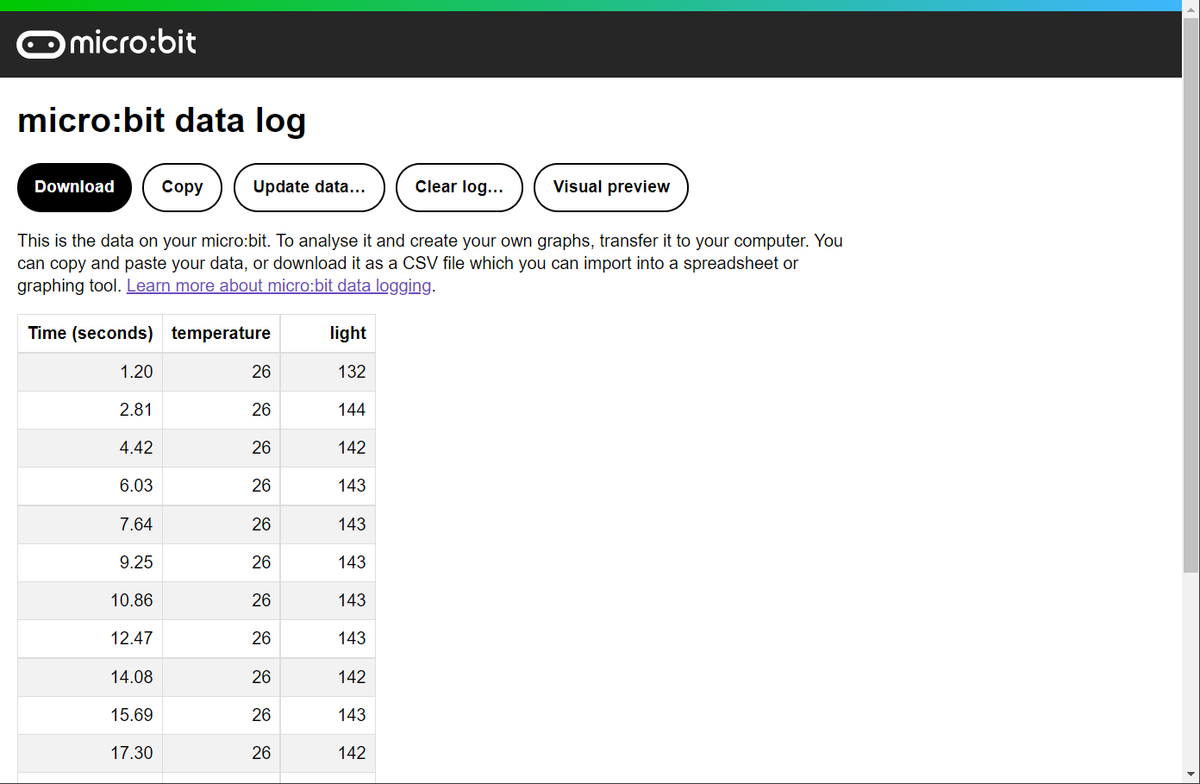Image resolution: width=1200 pixels, height=784 pixels.
Task: Click temperature value in the 15.69 row
Action: pyautogui.click(x=261, y=715)
